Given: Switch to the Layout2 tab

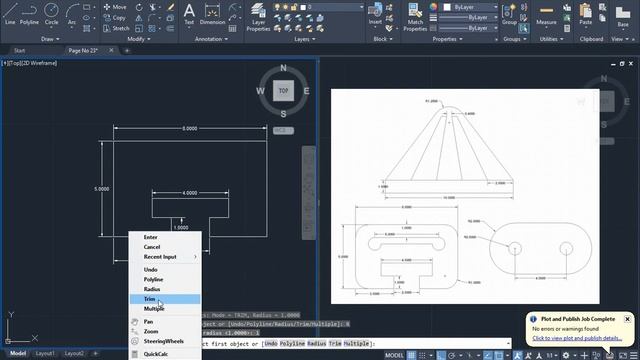Looking at the screenshot, I should click(x=74, y=353).
